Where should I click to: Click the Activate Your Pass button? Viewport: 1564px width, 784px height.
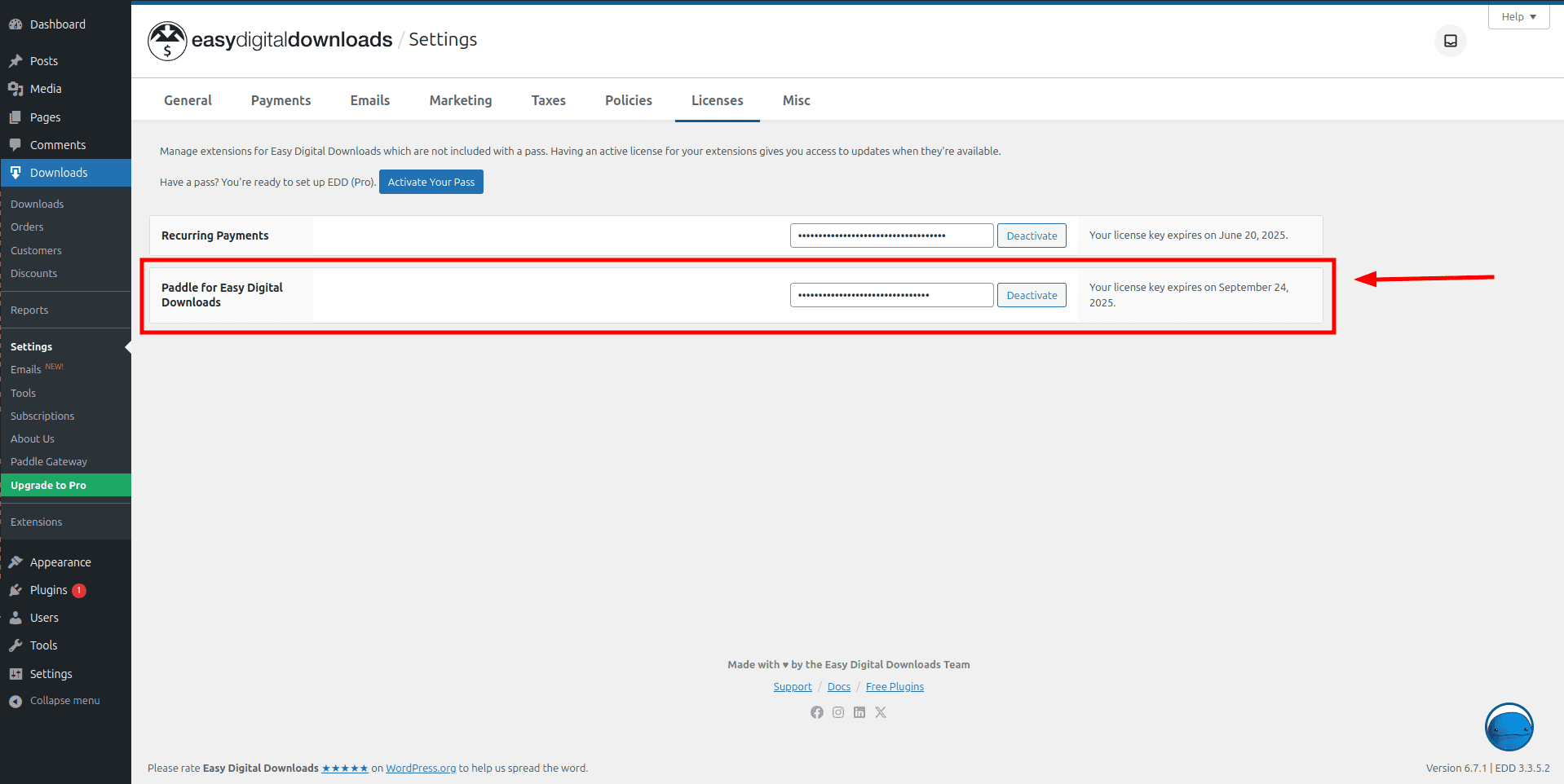pos(431,182)
